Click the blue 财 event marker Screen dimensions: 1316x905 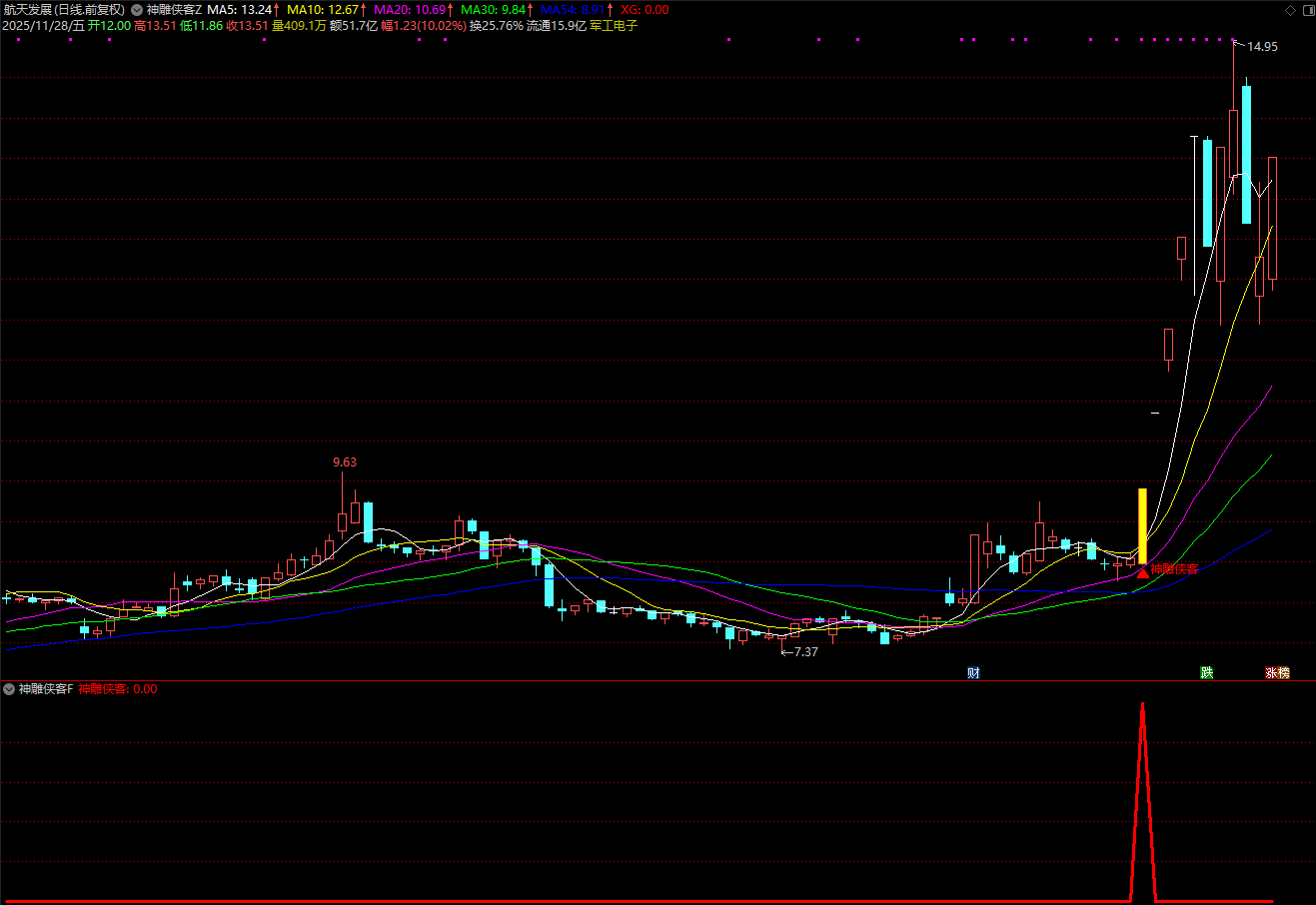973,673
